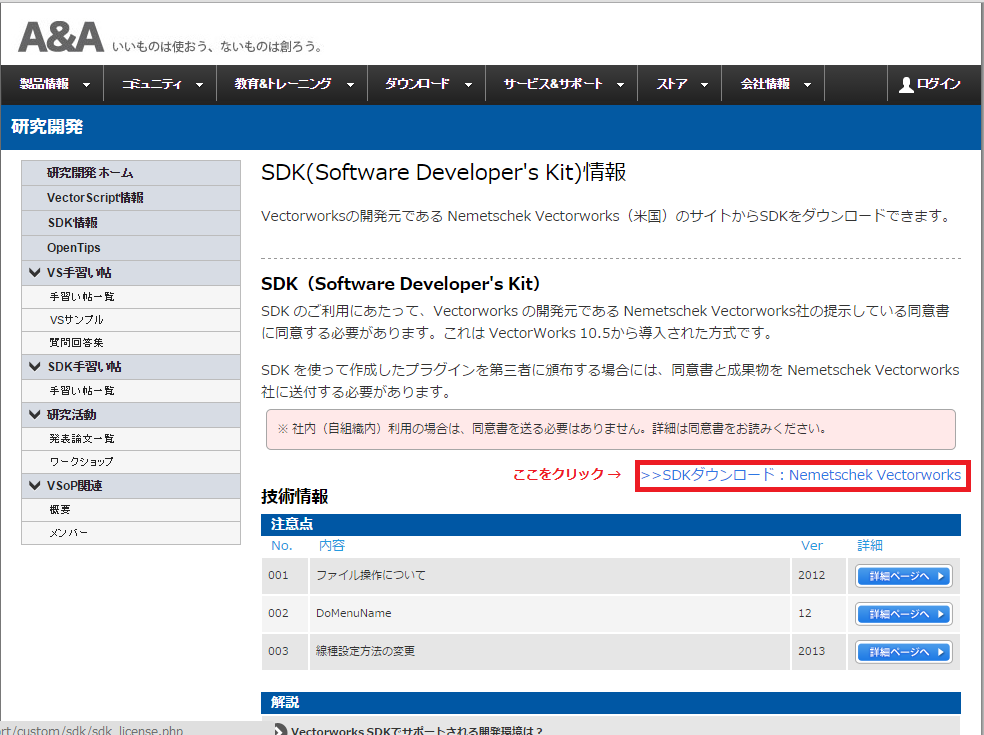Viewport: 984px width, 735px height.
Task: Click the 技術情報 heading
Action: pos(295,496)
